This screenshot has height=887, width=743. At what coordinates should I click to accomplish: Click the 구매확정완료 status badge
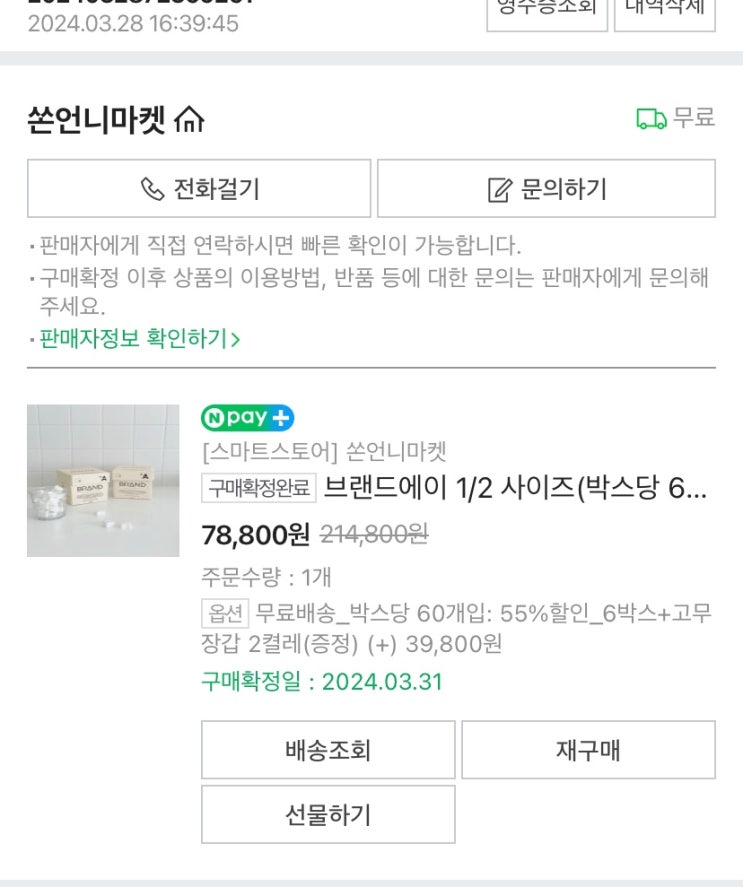tap(260, 488)
